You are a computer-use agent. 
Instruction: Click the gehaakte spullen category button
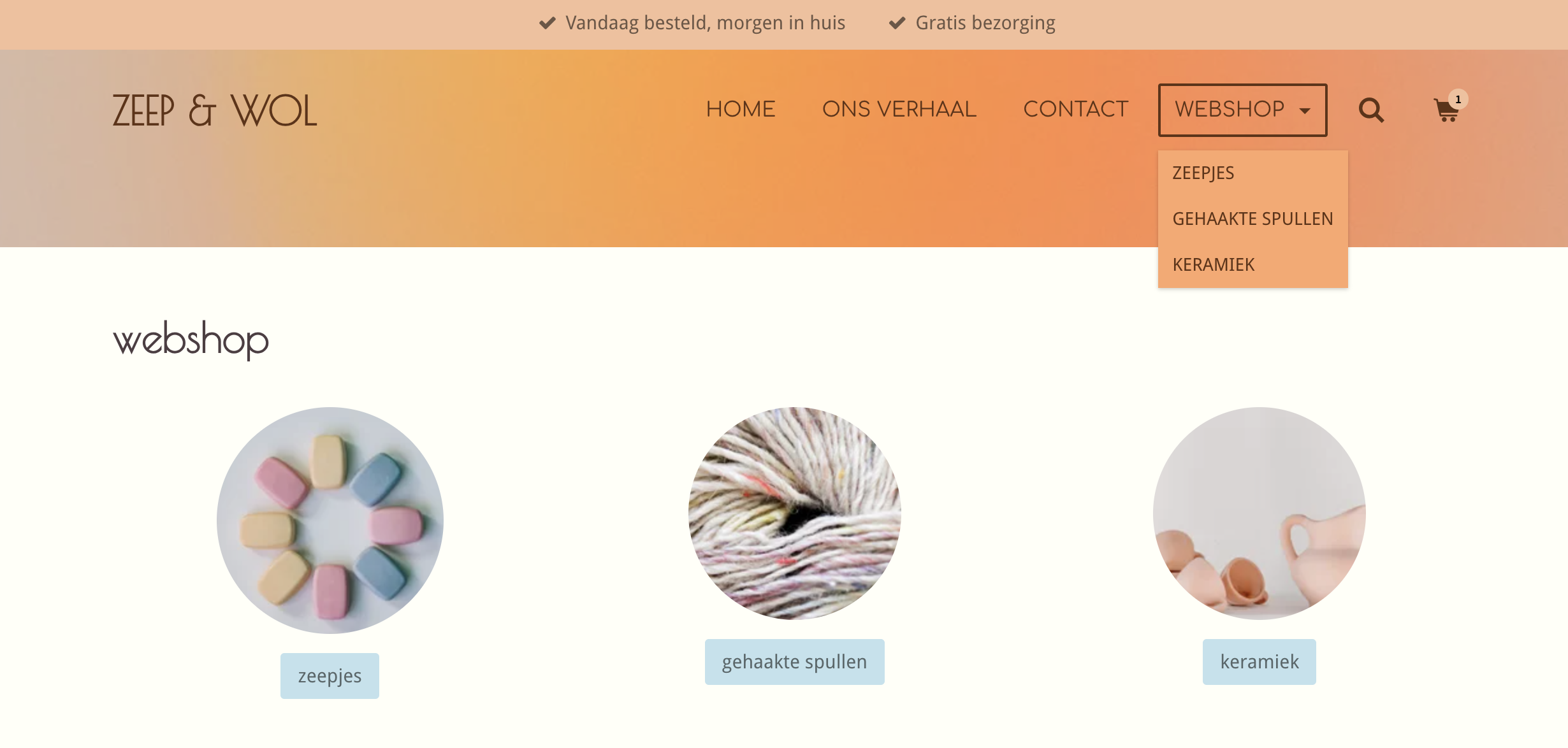click(x=794, y=661)
